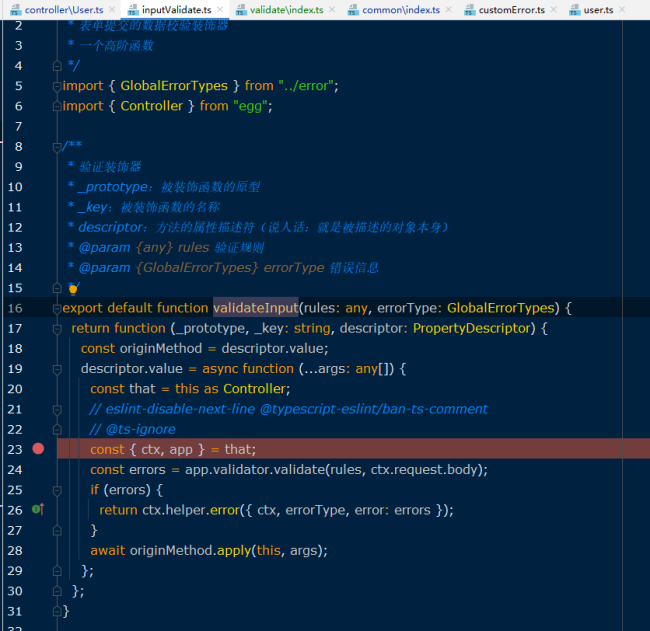
Task: Collapse the if (errors) block at line 25
Action: [x=57, y=490]
